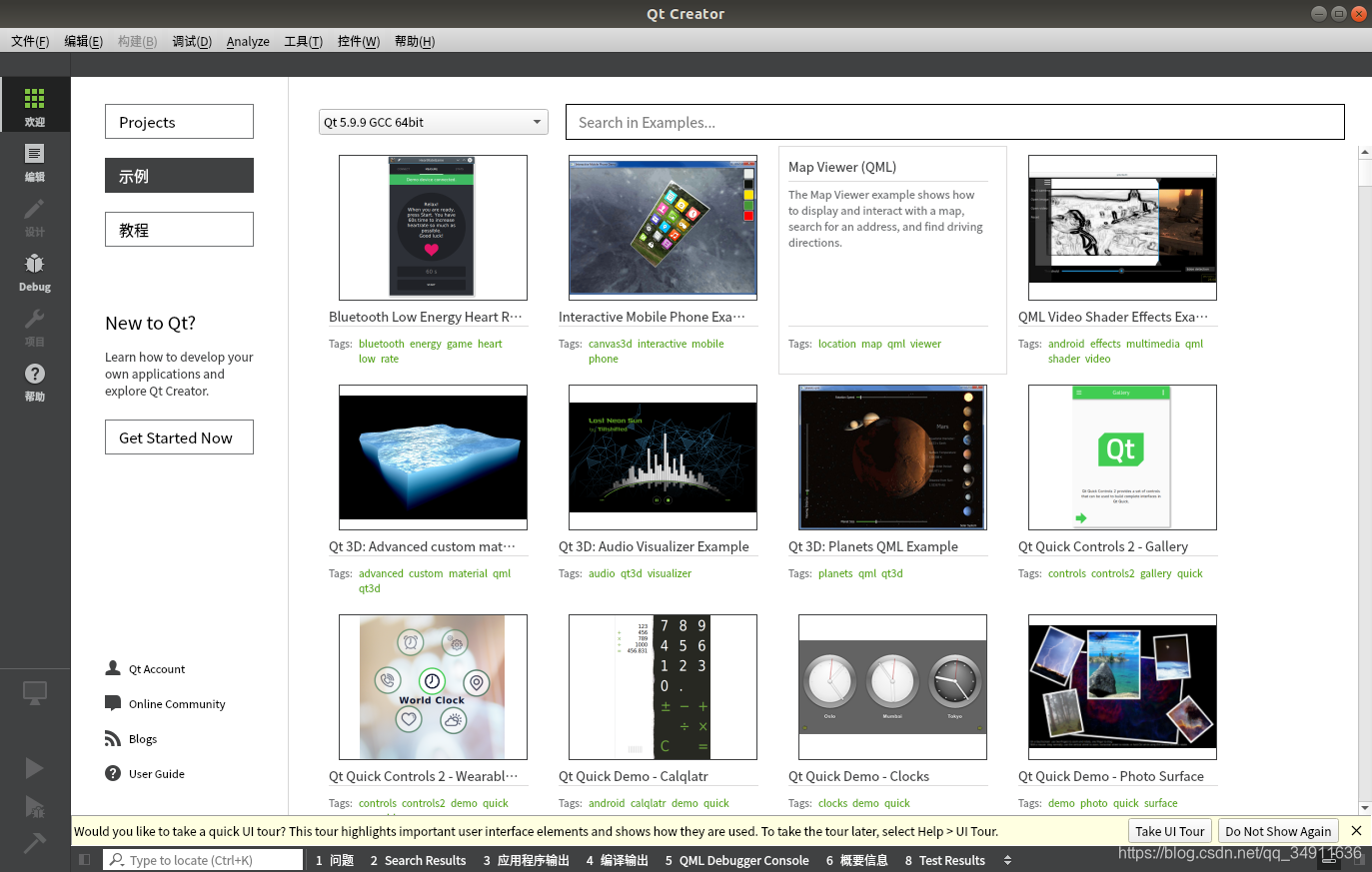1372x872 pixels.
Task: Open the 6 概要信息 pane
Action: (856, 860)
